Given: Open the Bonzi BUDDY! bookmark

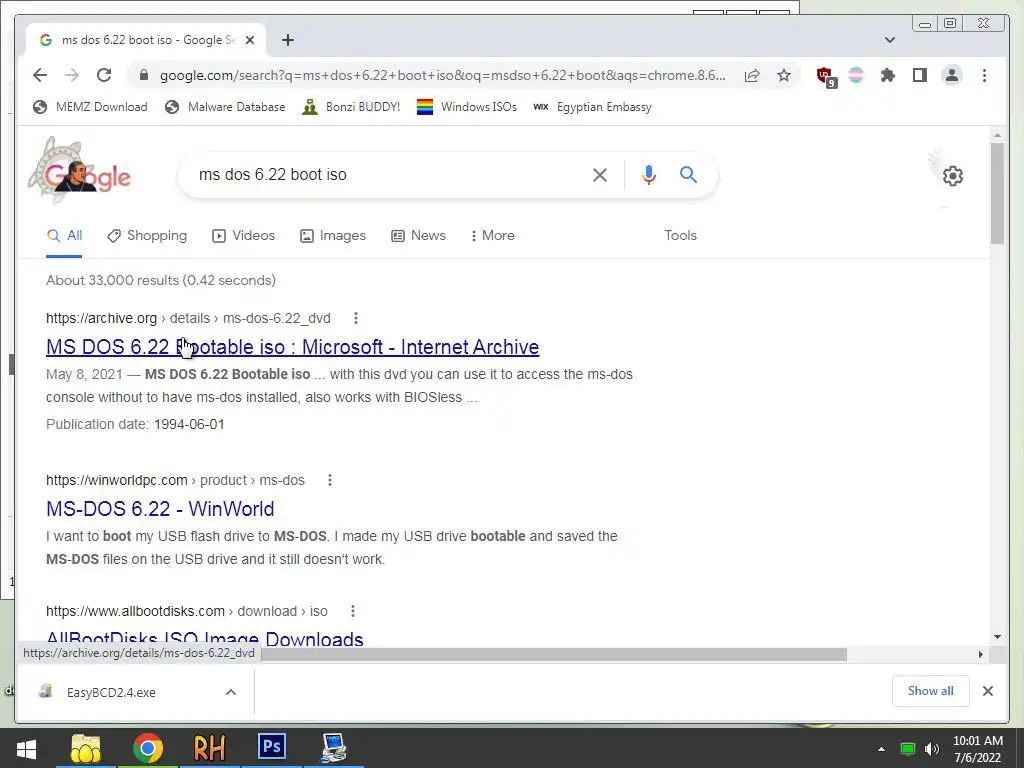Looking at the screenshot, I should point(351,106).
